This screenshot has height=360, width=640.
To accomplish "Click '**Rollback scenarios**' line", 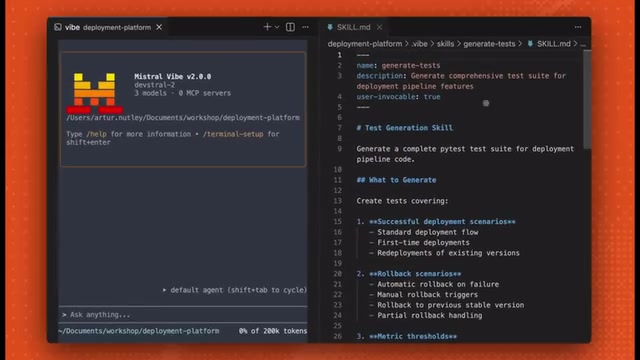I will click(x=415, y=274).
